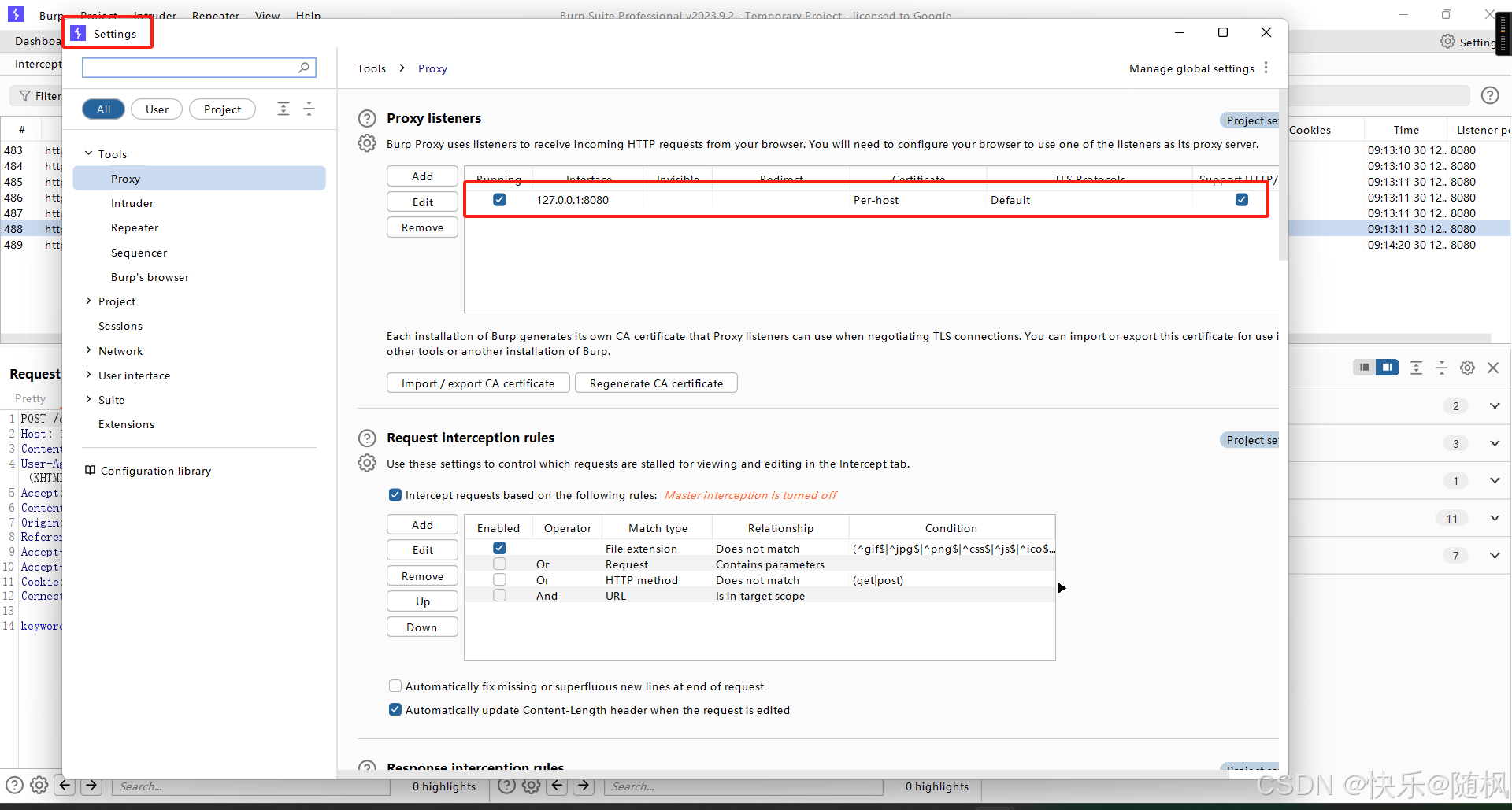Expand the Network tree node

click(88, 350)
